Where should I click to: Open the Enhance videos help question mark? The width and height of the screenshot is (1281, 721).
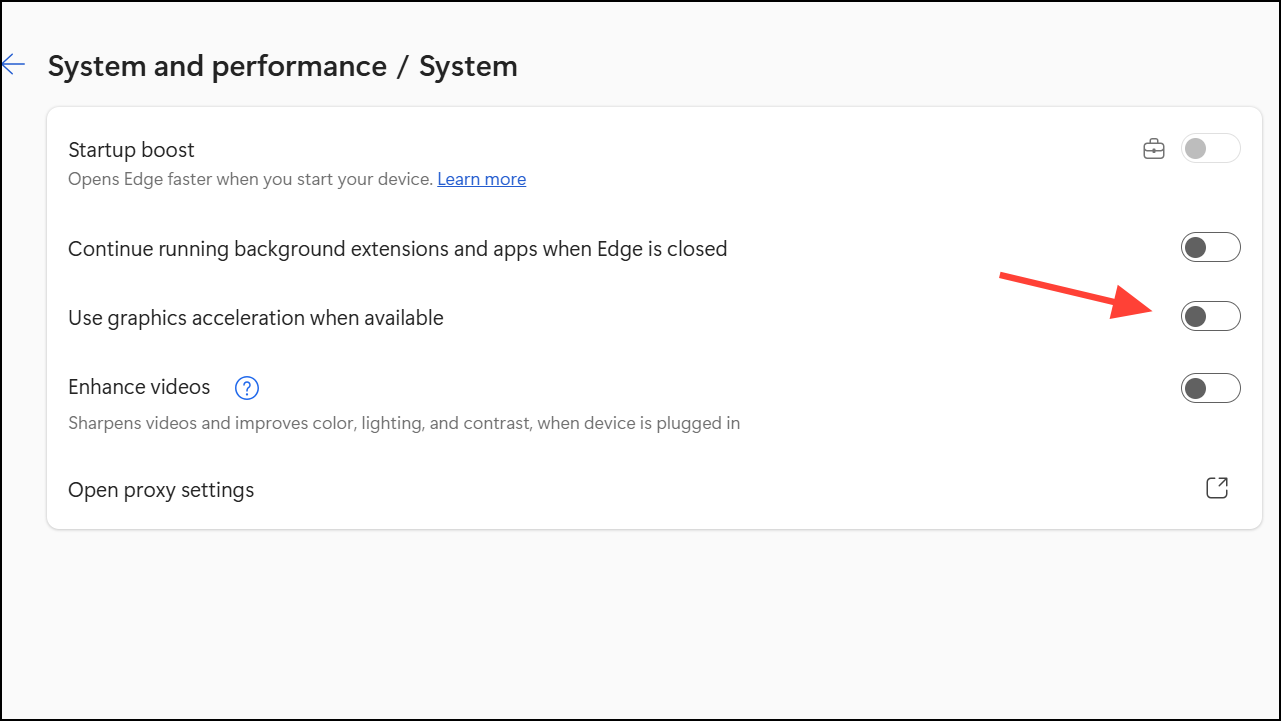point(246,388)
